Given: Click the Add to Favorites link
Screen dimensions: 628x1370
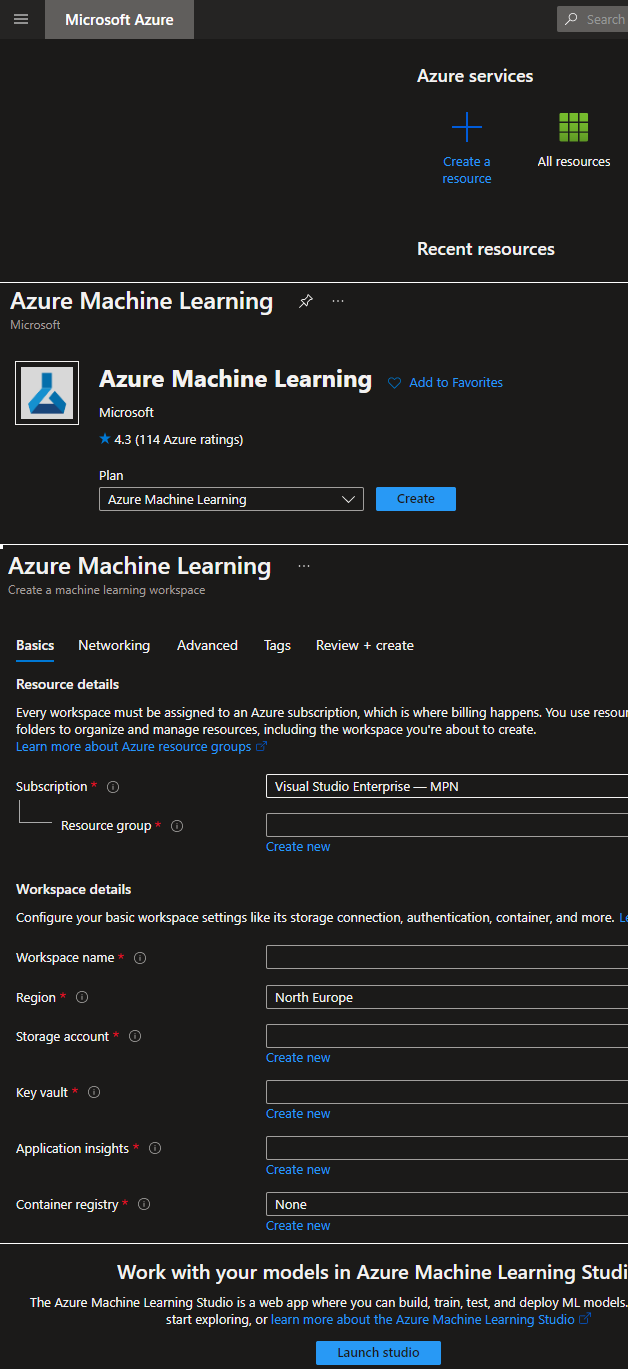Looking at the screenshot, I should [x=456, y=383].
